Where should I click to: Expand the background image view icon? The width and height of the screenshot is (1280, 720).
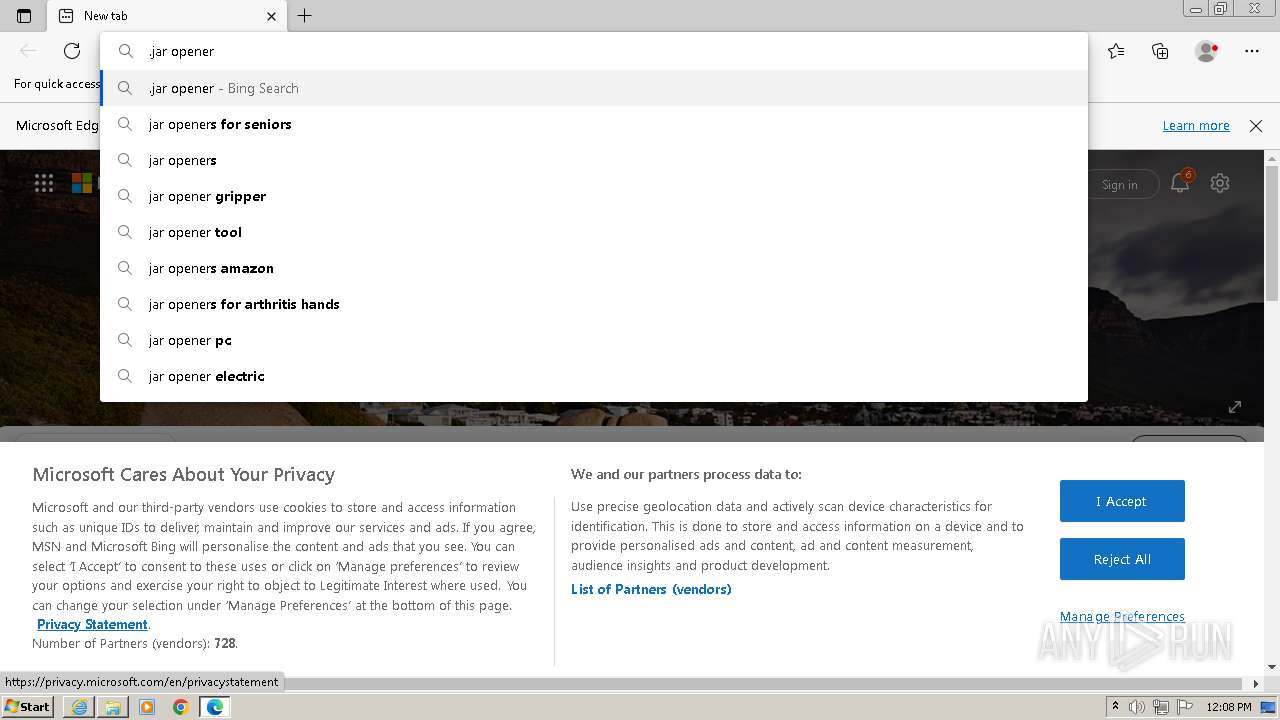(1235, 407)
